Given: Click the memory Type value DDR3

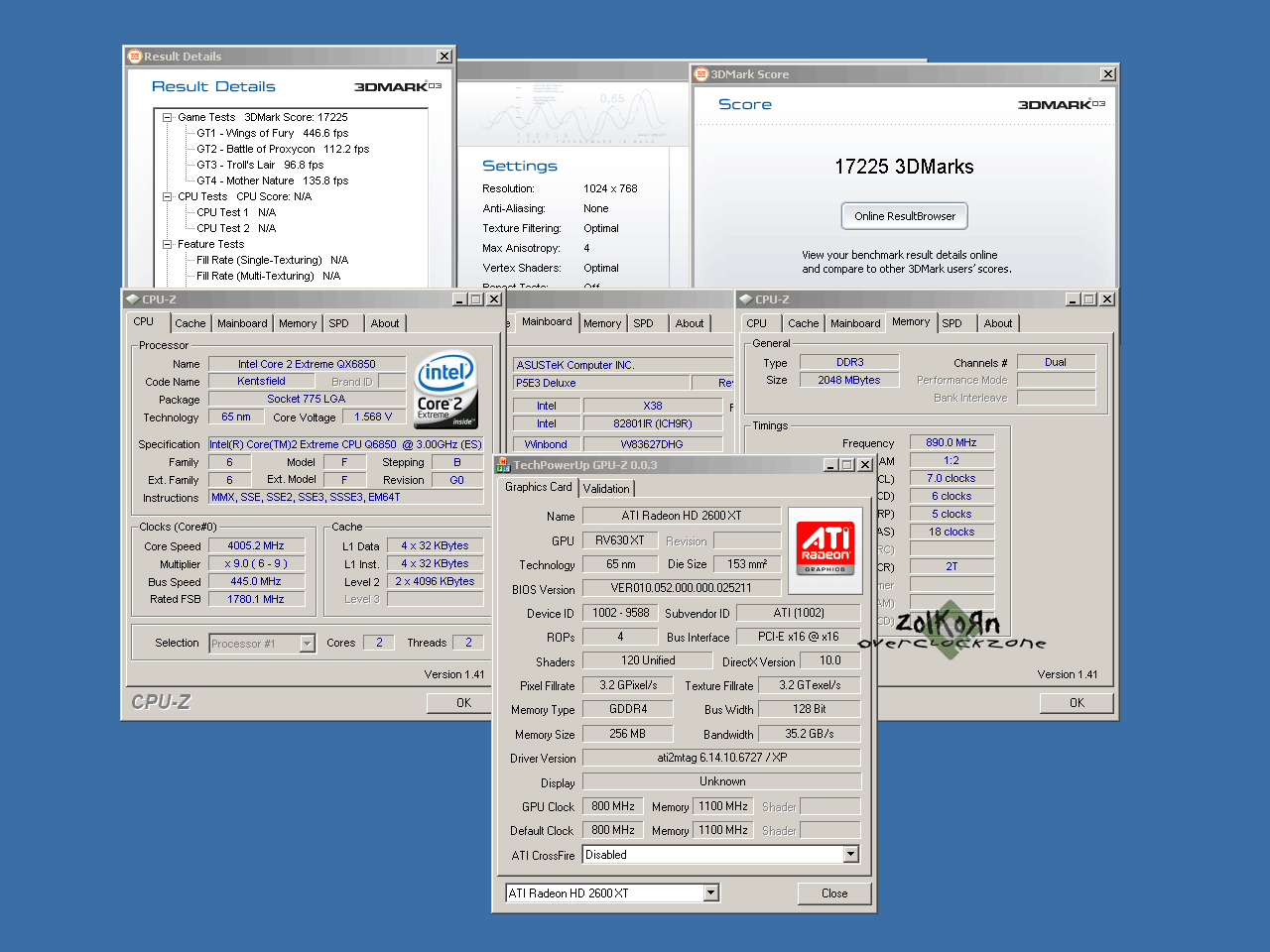Looking at the screenshot, I should [x=849, y=362].
